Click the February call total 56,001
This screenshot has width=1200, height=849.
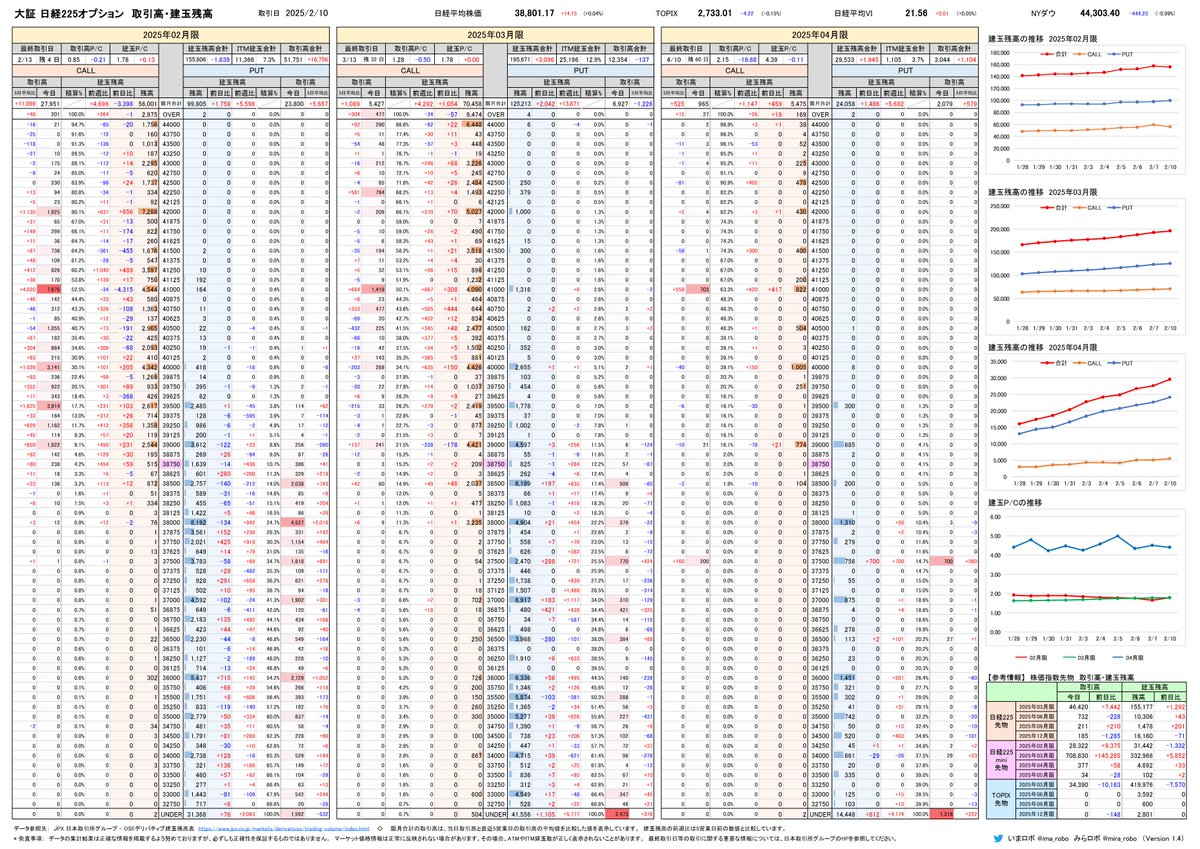[147, 103]
